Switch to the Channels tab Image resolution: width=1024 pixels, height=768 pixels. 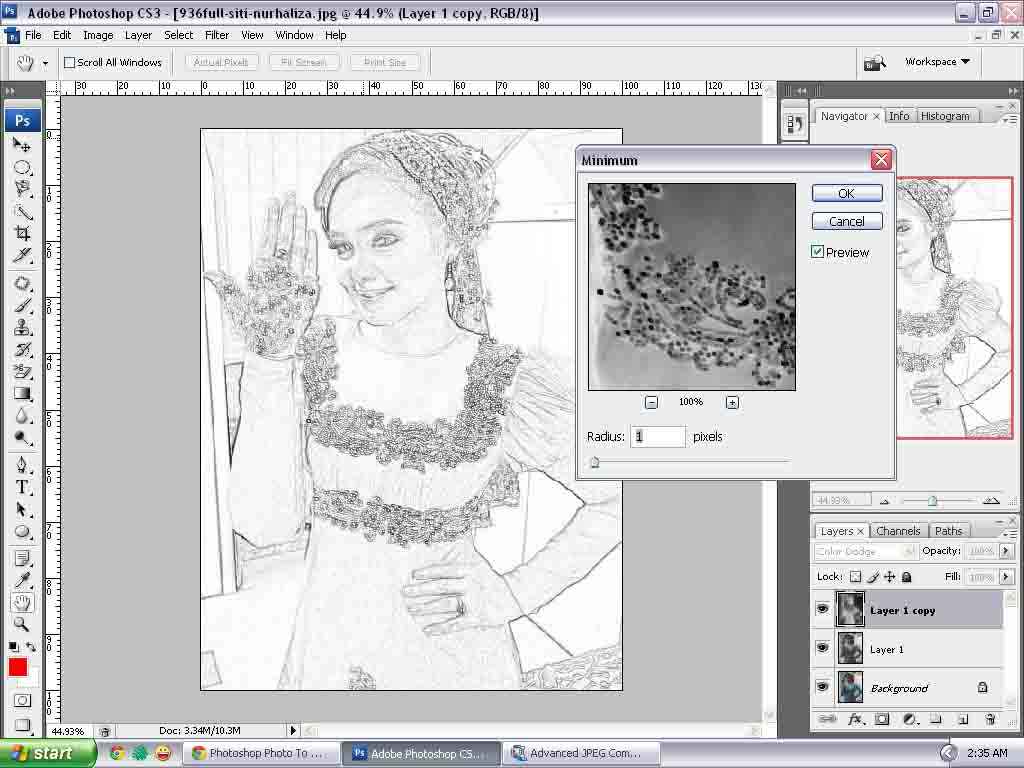(898, 531)
